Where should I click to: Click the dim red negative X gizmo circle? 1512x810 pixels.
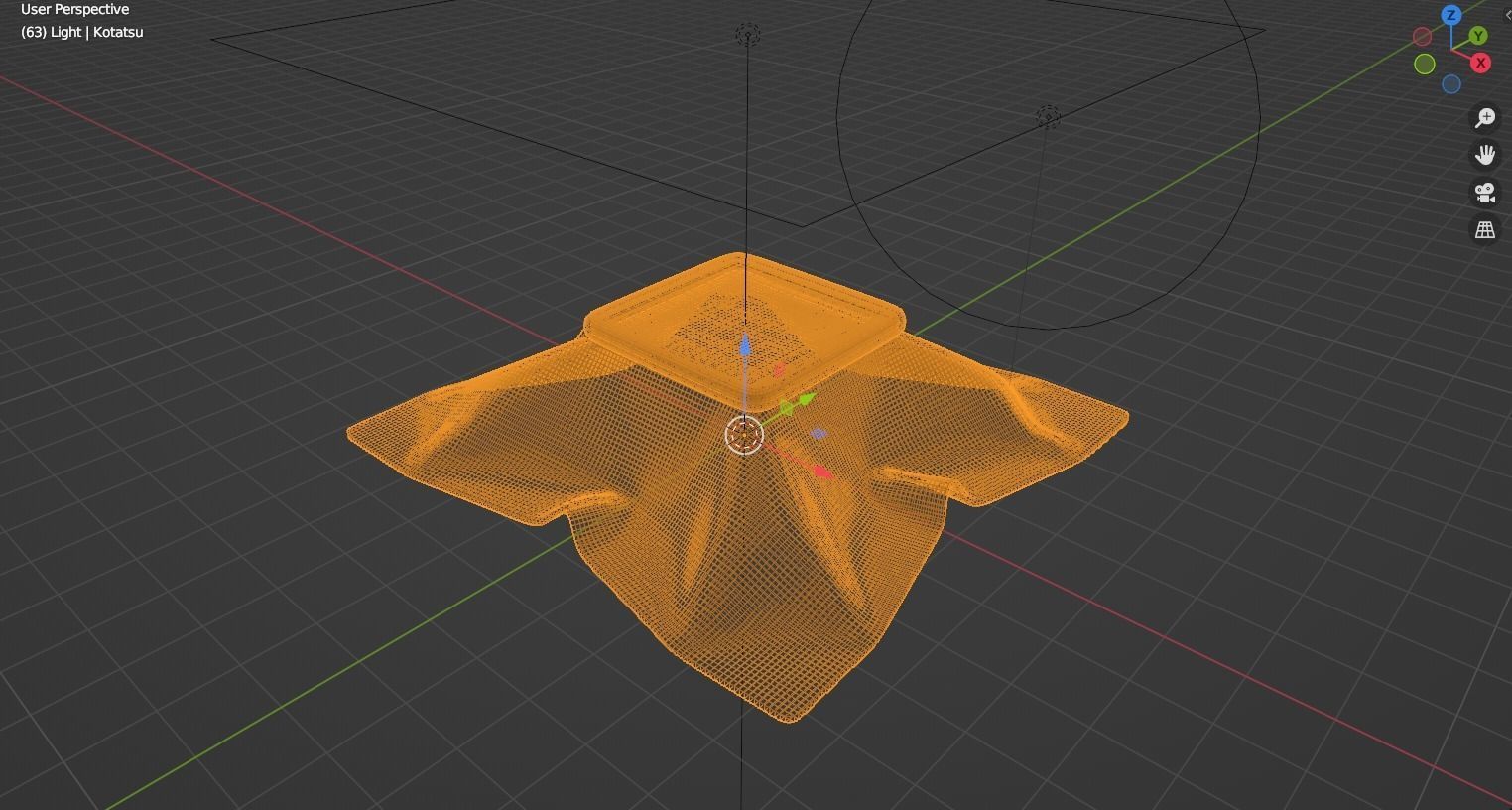coord(1422,37)
